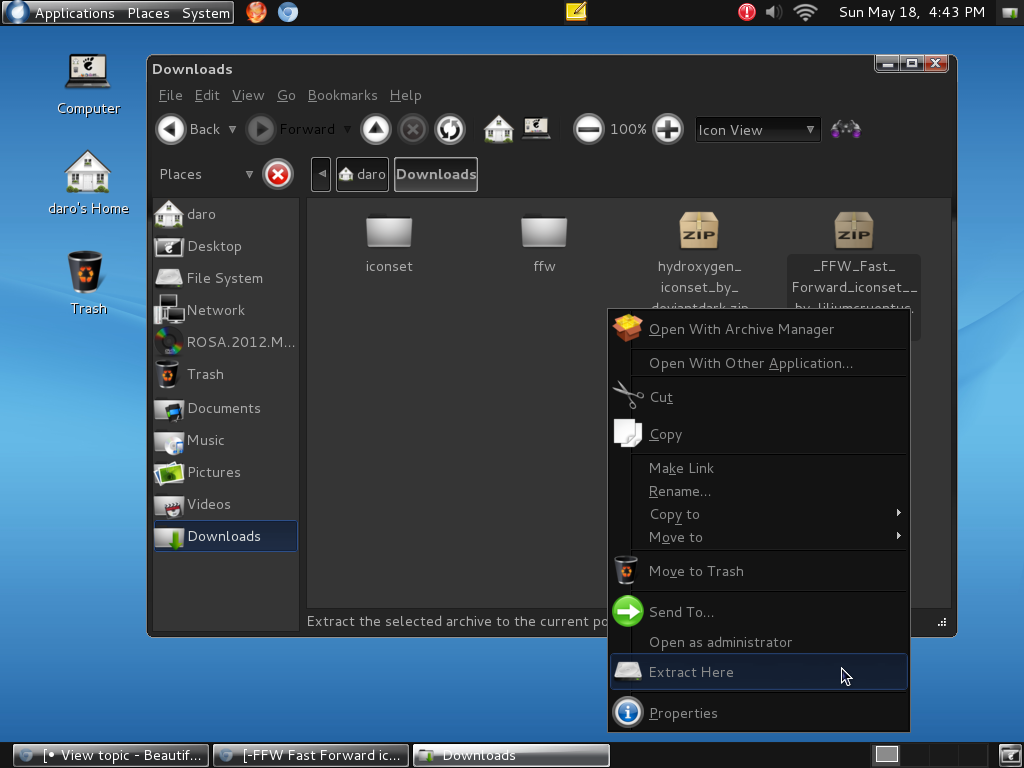The width and height of the screenshot is (1024, 768).
Task: Click the Computer toolbar icon
Action: click(x=537, y=129)
